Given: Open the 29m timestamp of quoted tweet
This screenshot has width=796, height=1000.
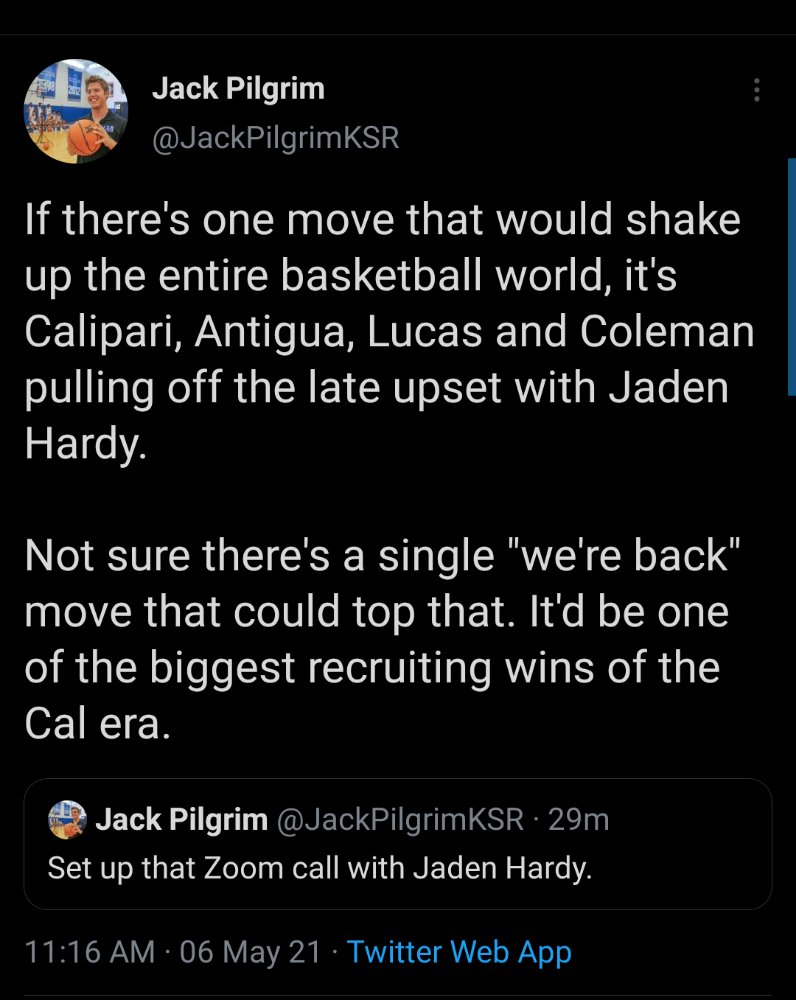Looking at the screenshot, I should coord(579,821).
